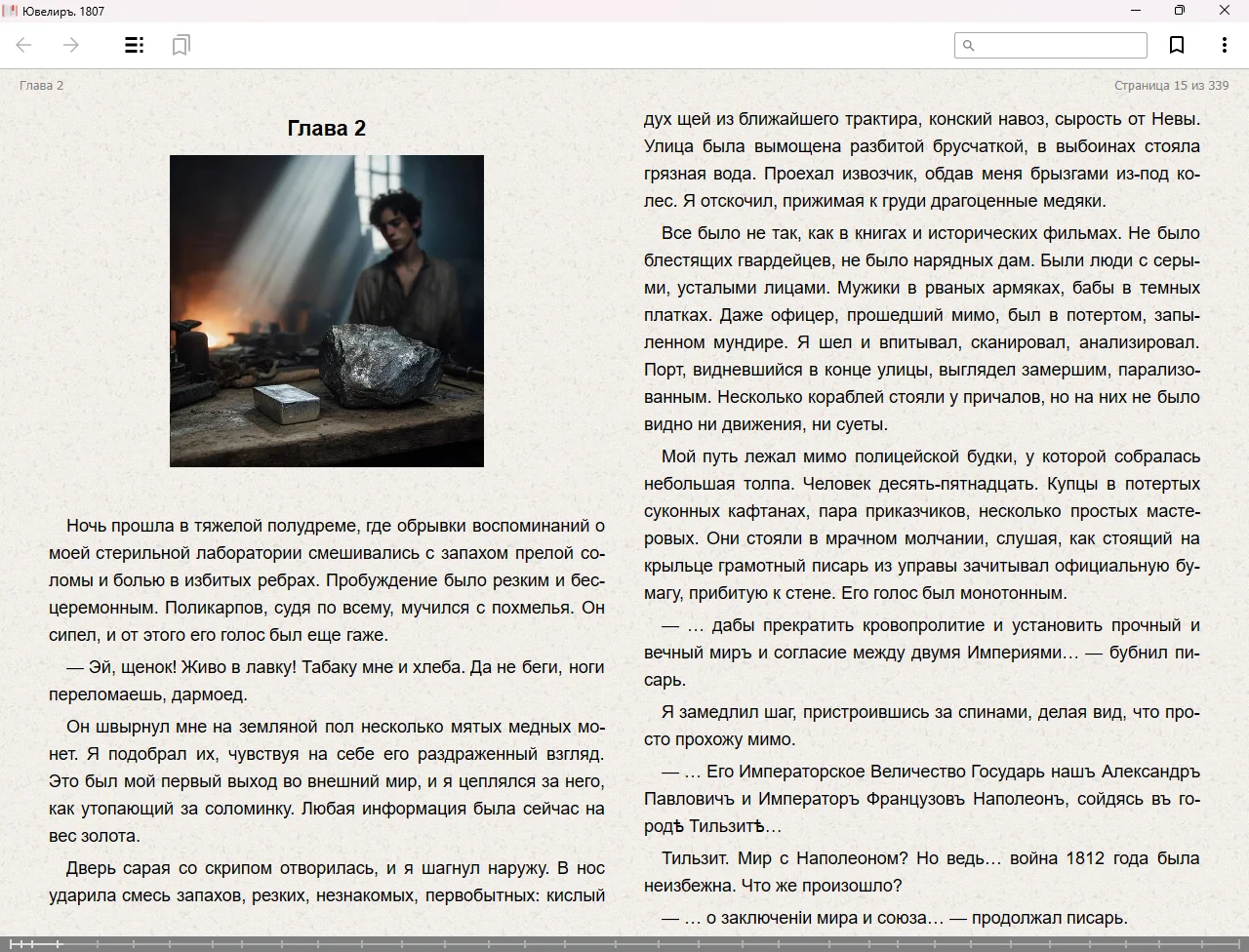Click the magnifier icon in search box
Viewport: 1249px width, 952px height.
[x=968, y=45]
